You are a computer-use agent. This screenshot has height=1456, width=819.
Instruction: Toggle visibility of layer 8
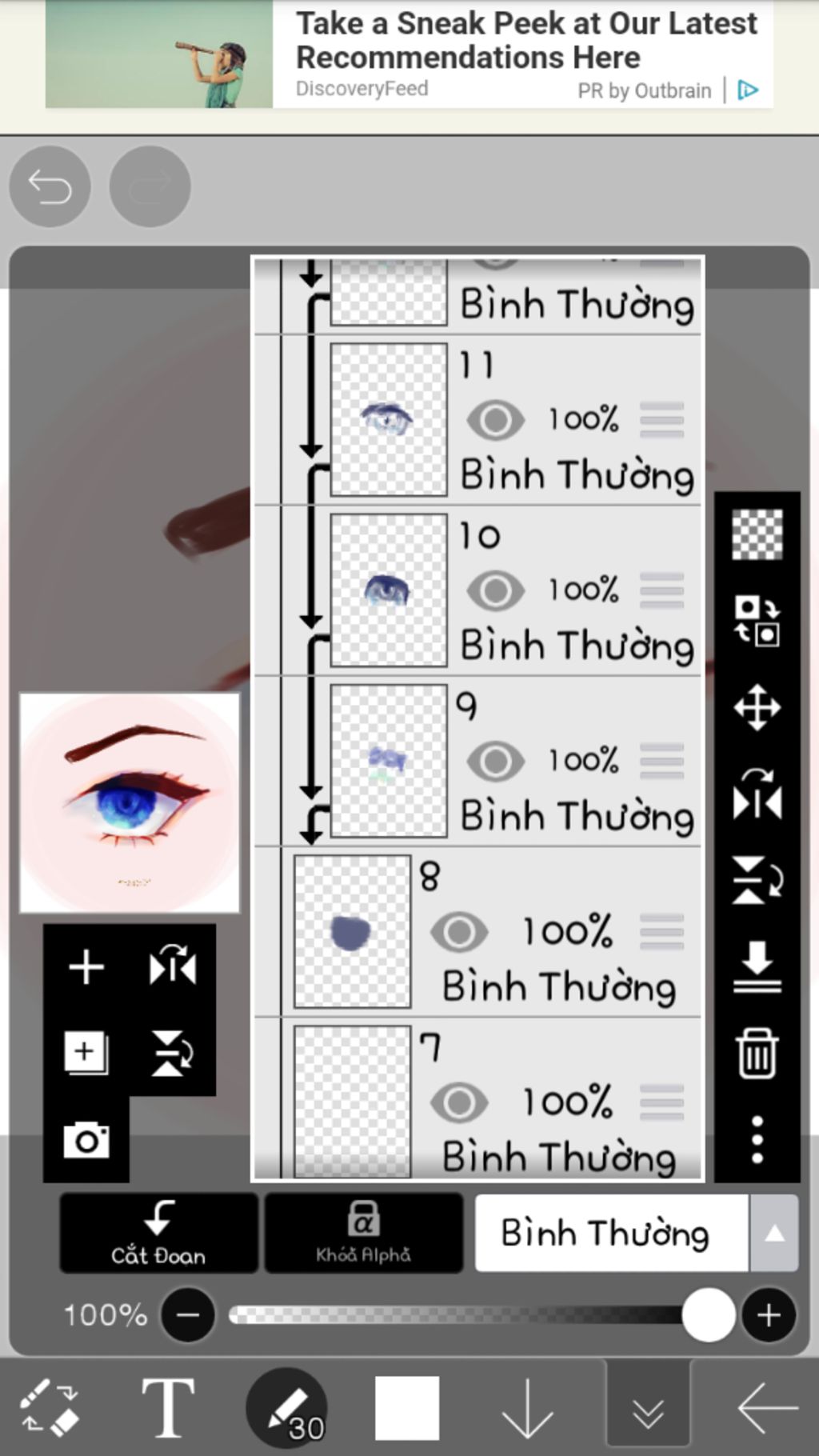[459, 932]
